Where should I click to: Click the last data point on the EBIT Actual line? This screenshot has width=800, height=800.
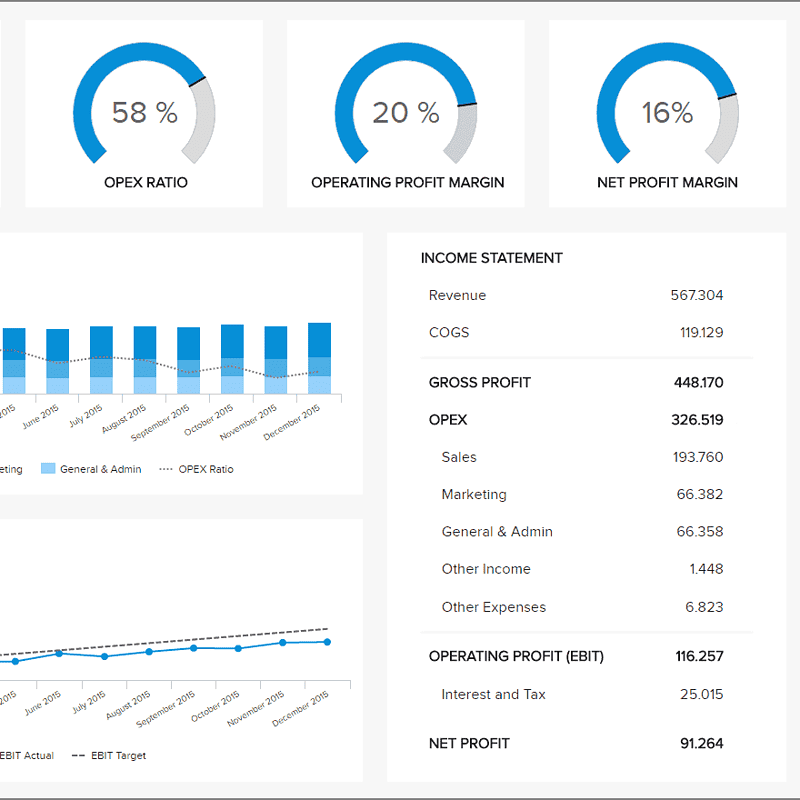point(325,642)
